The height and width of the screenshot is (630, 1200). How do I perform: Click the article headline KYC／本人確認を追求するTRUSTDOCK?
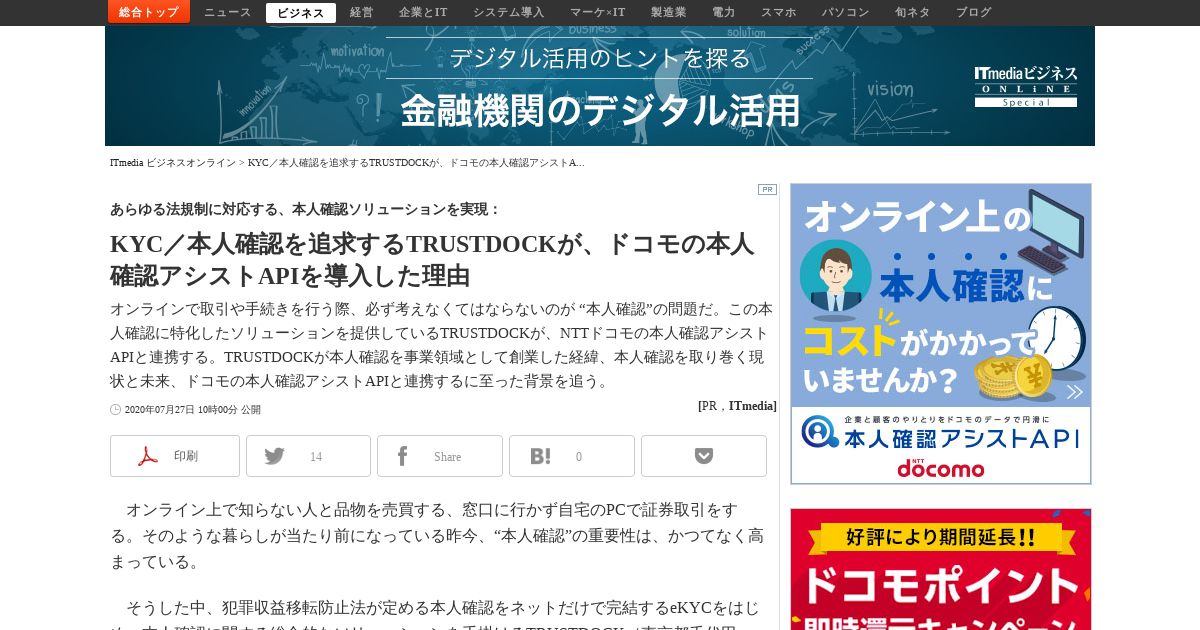click(432, 259)
